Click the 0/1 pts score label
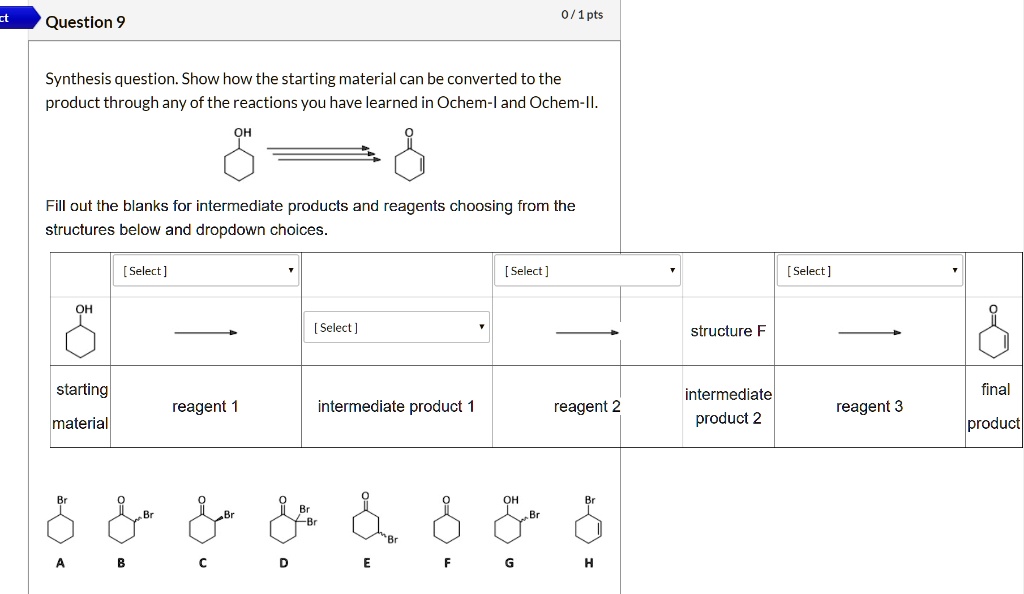 [x=583, y=14]
